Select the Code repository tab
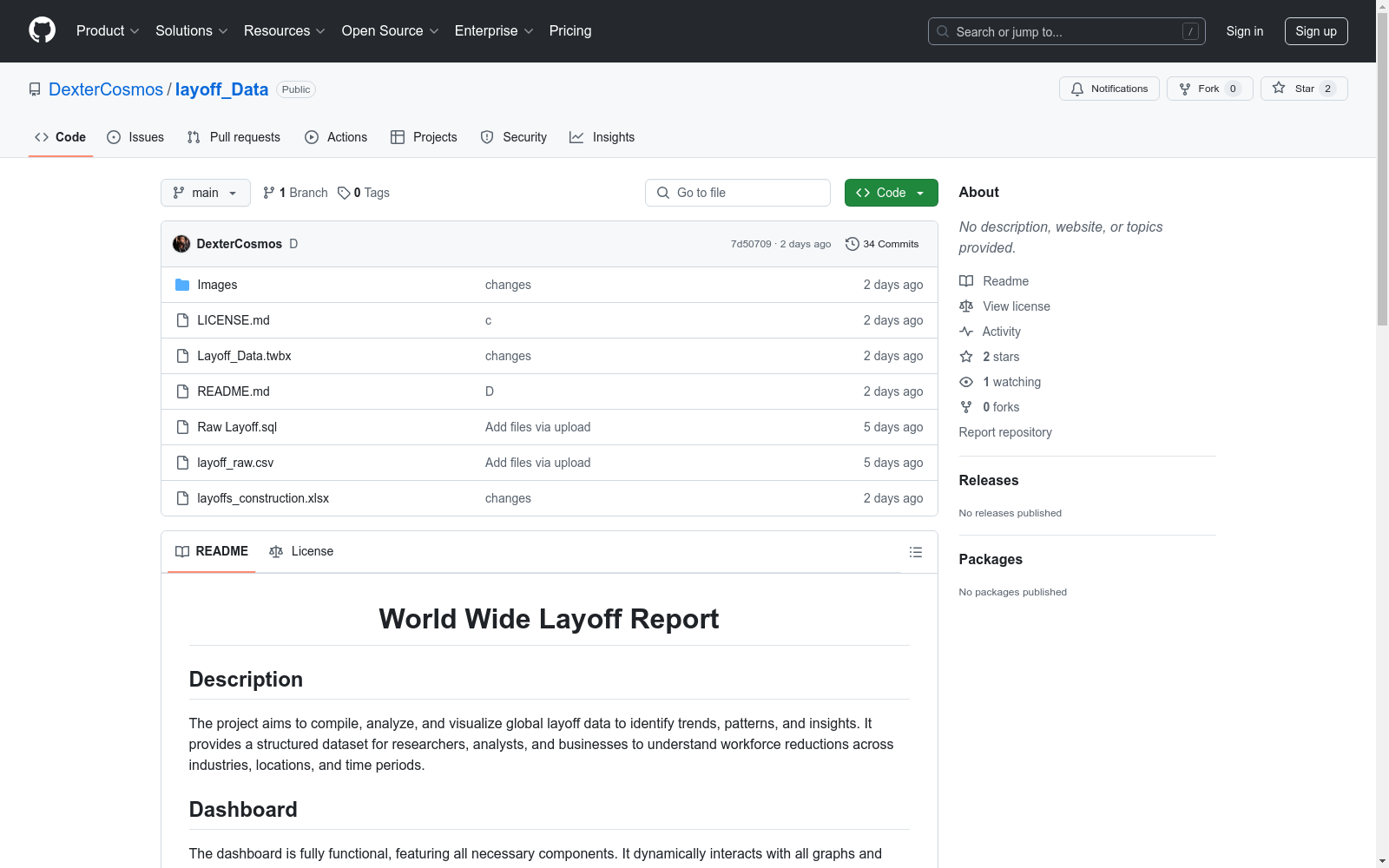Viewport: 1389px width, 868px height. tap(61, 137)
